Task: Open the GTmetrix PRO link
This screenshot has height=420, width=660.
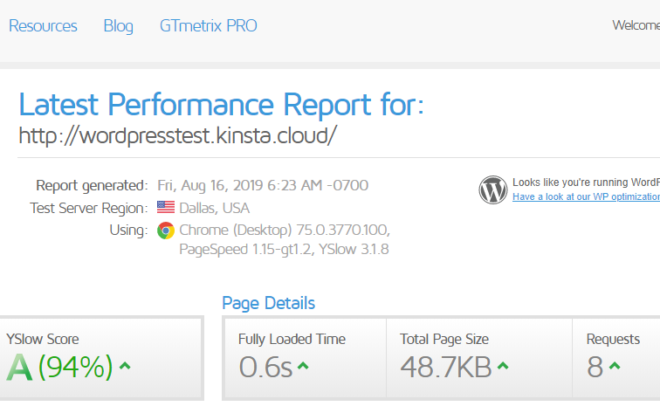Action: point(208,26)
